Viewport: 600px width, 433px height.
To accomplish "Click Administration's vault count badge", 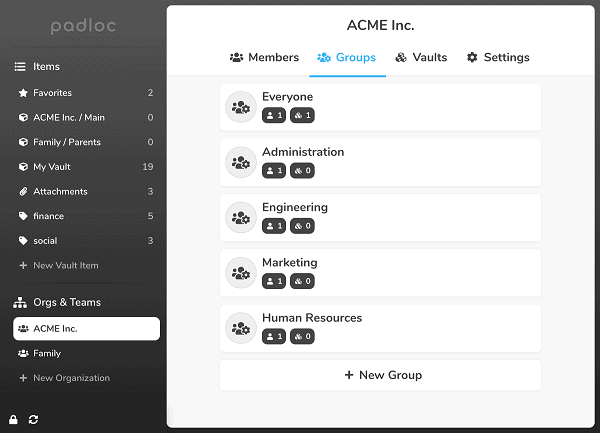I will (x=302, y=171).
